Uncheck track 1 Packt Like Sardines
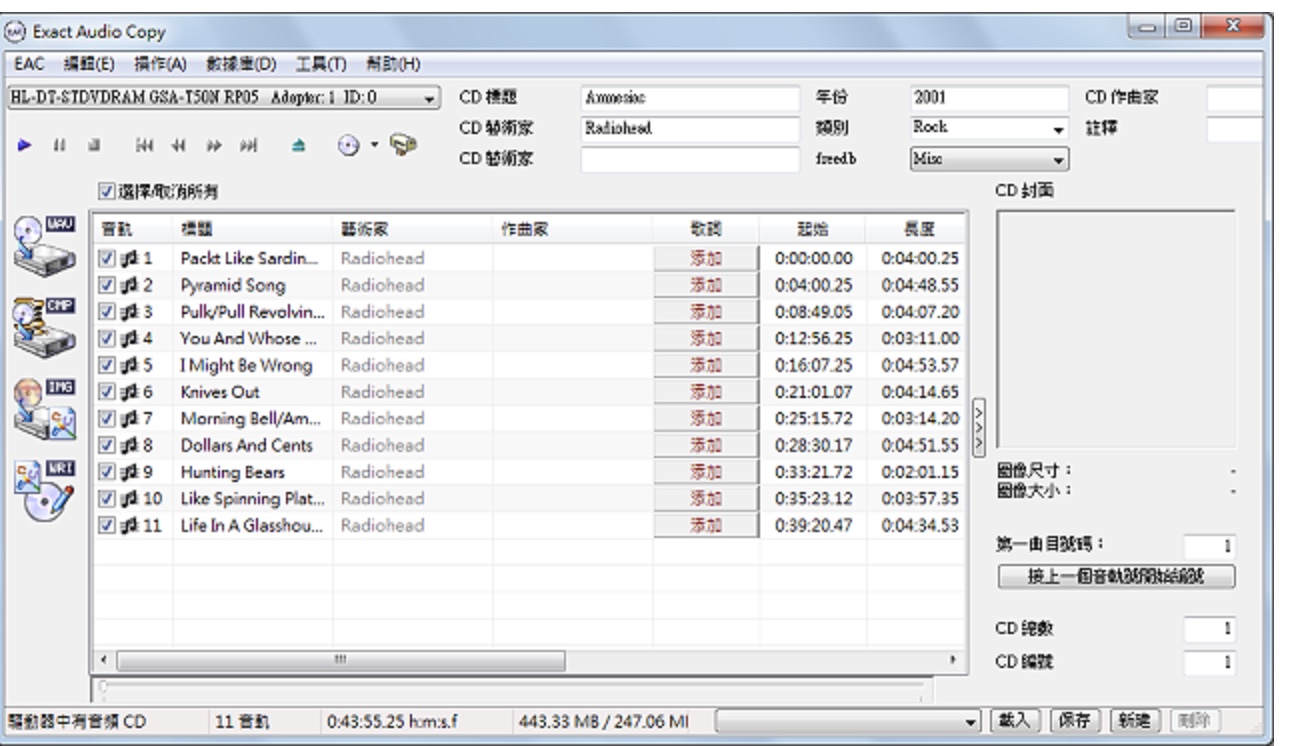This screenshot has width=1294, height=746. point(107,258)
